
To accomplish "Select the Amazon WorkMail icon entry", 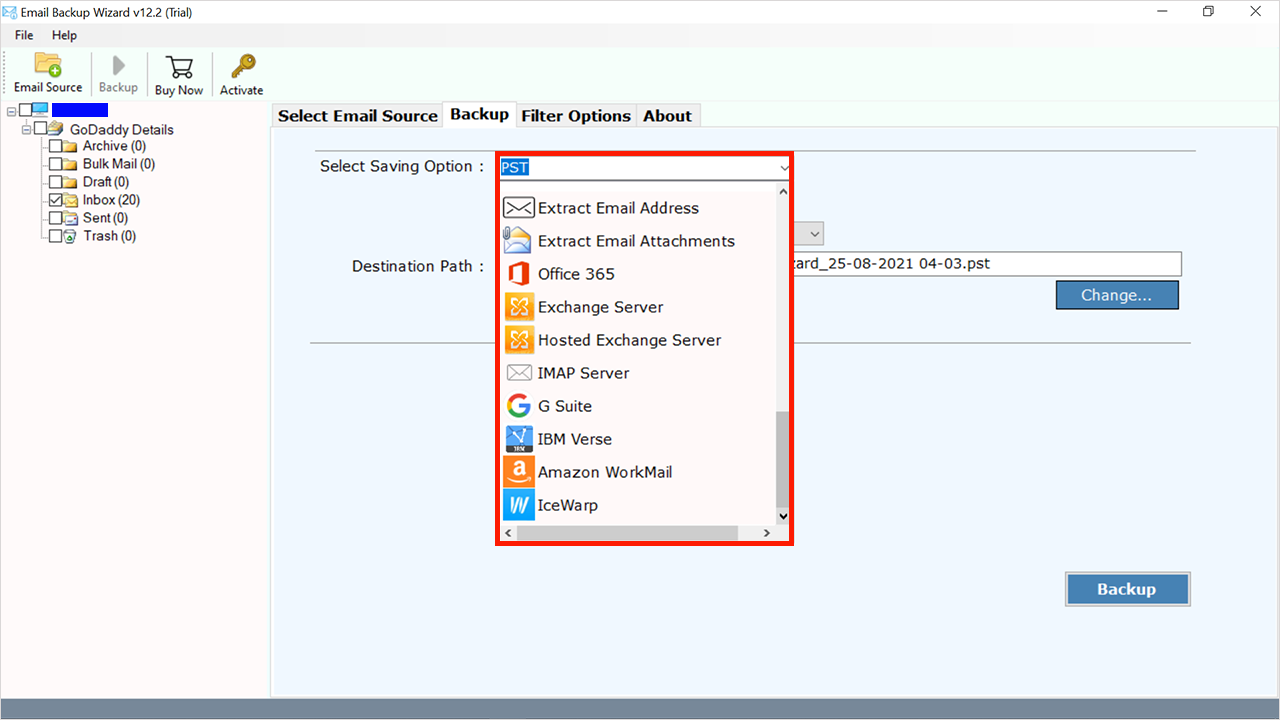I will [518, 472].
